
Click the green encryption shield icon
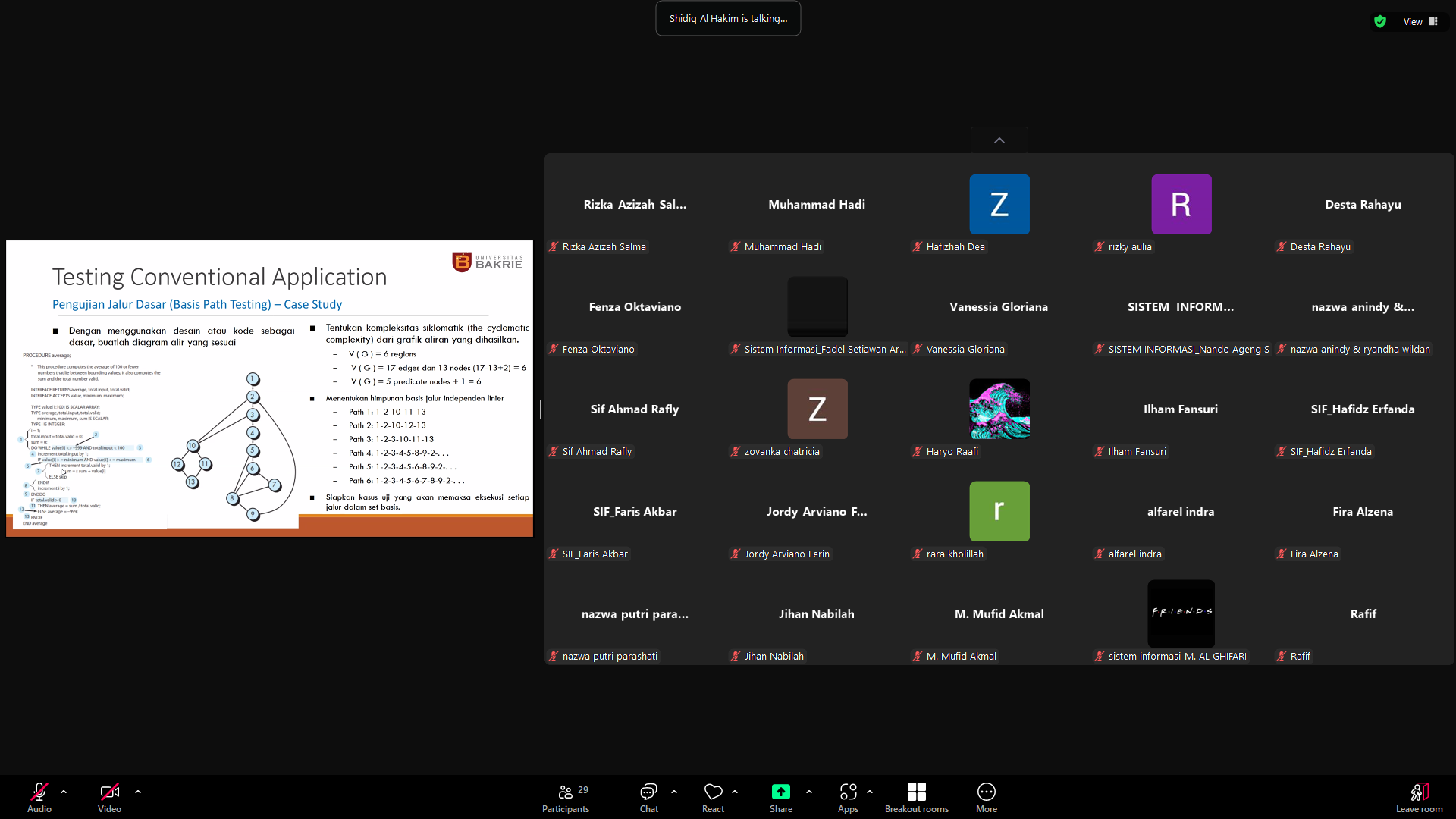[1380, 21]
